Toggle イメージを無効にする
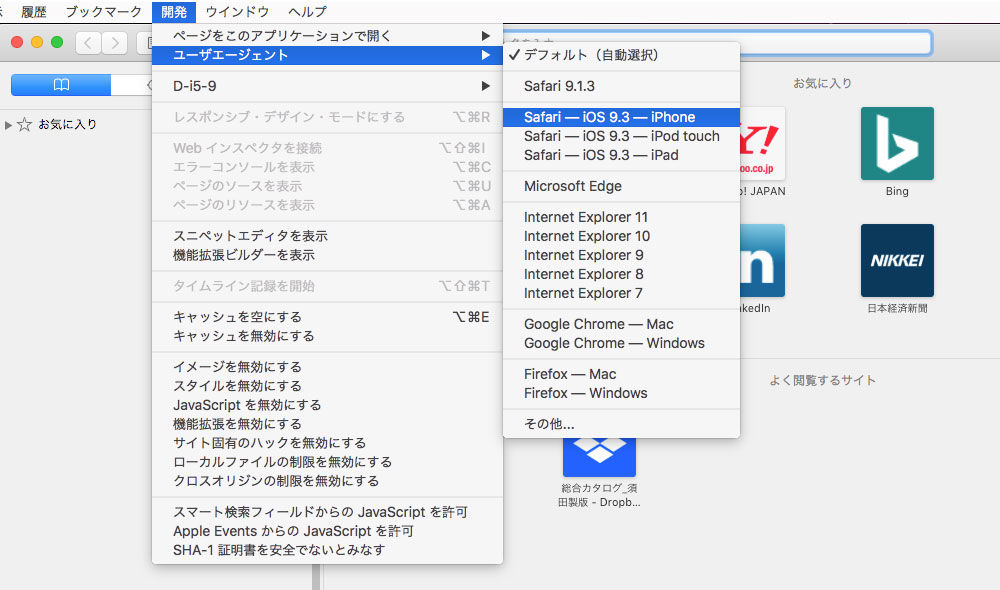This screenshot has width=1000, height=590. (x=327, y=367)
